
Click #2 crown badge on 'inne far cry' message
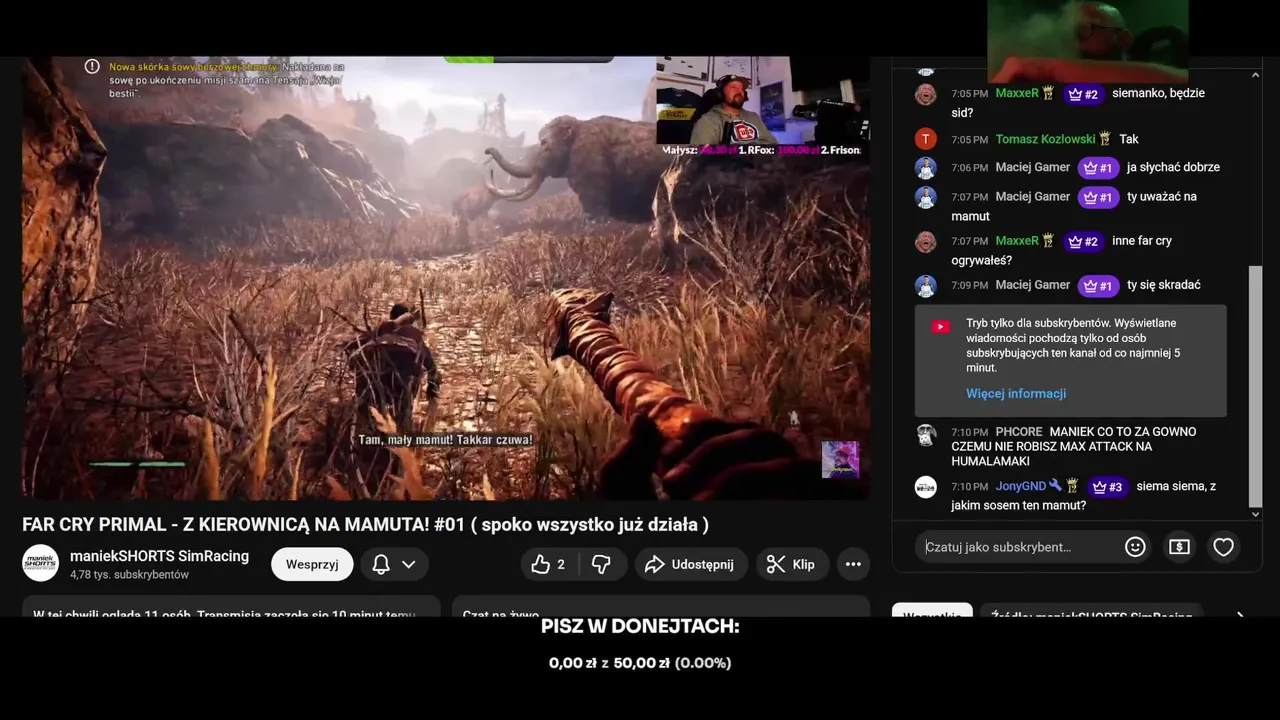click(1083, 241)
